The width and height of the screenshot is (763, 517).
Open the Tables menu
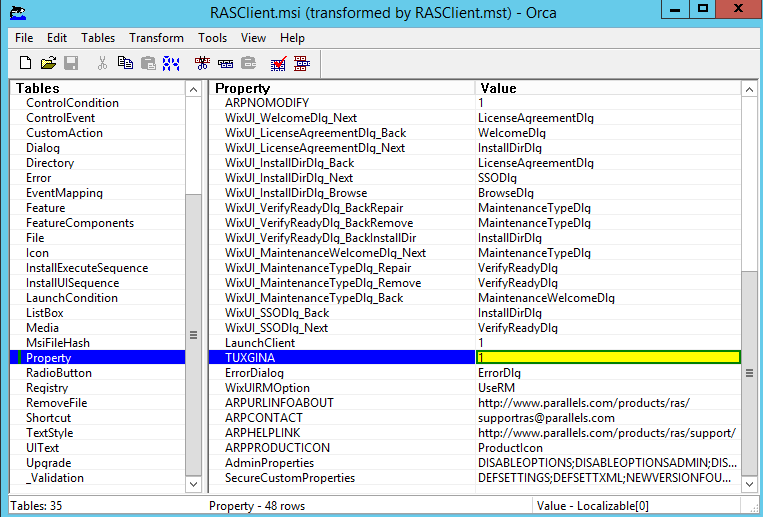click(98, 38)
